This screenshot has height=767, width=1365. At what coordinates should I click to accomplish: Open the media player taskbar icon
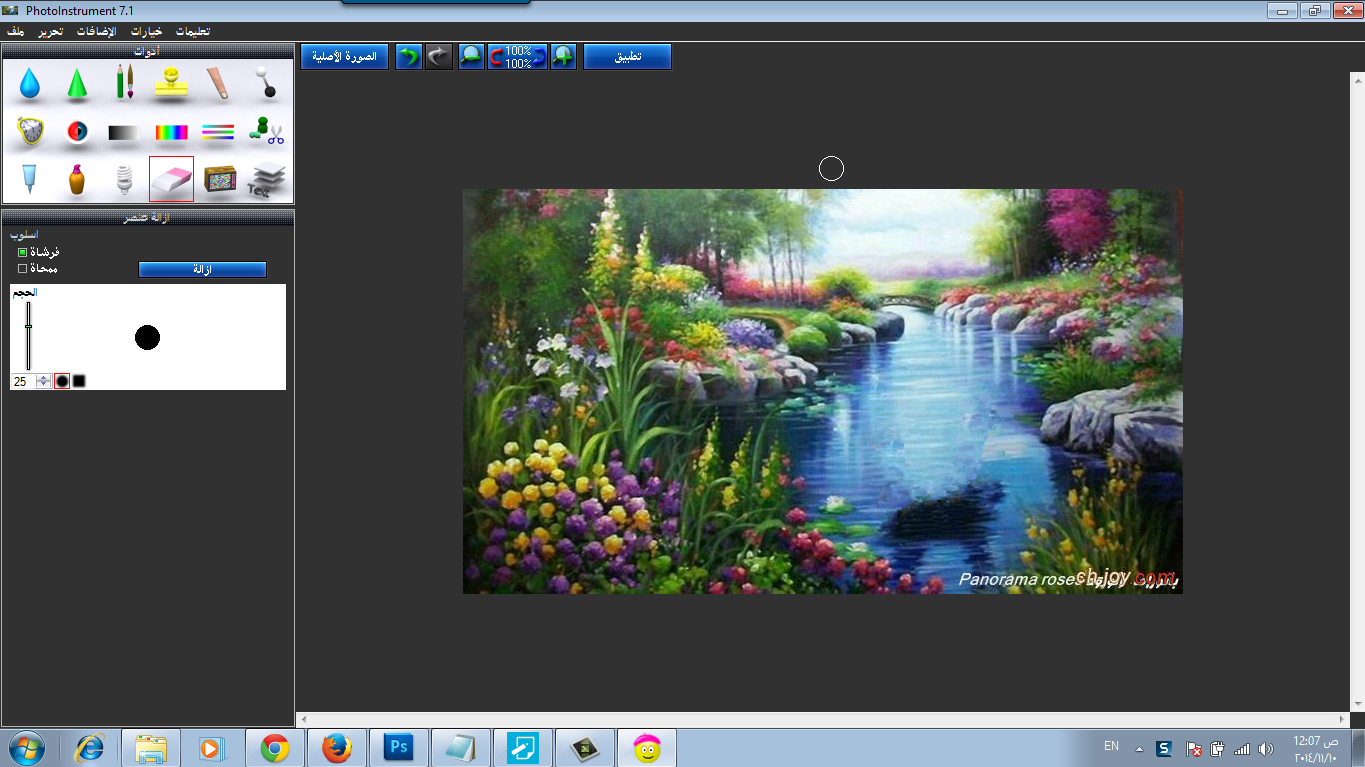click(213, 747)
